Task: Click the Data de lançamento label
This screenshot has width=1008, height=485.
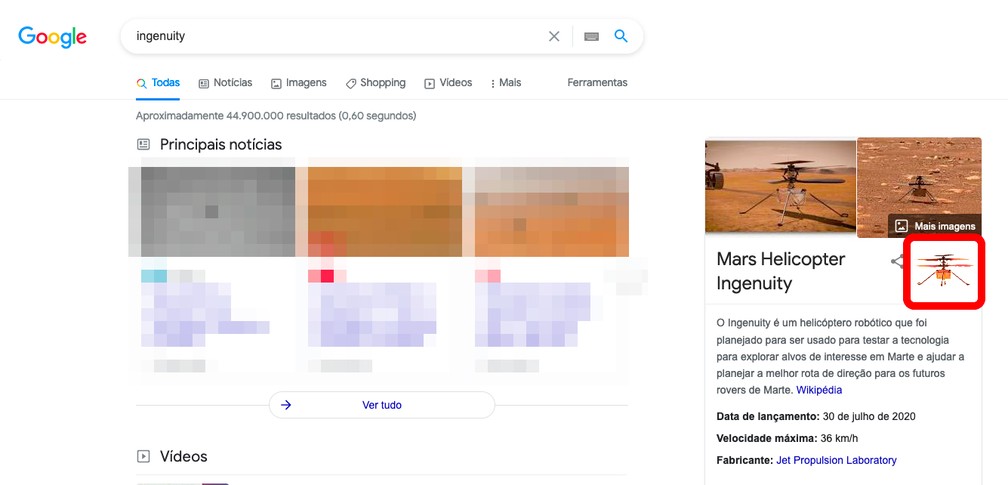Action: pyautogui.click(x=768, y=416)
